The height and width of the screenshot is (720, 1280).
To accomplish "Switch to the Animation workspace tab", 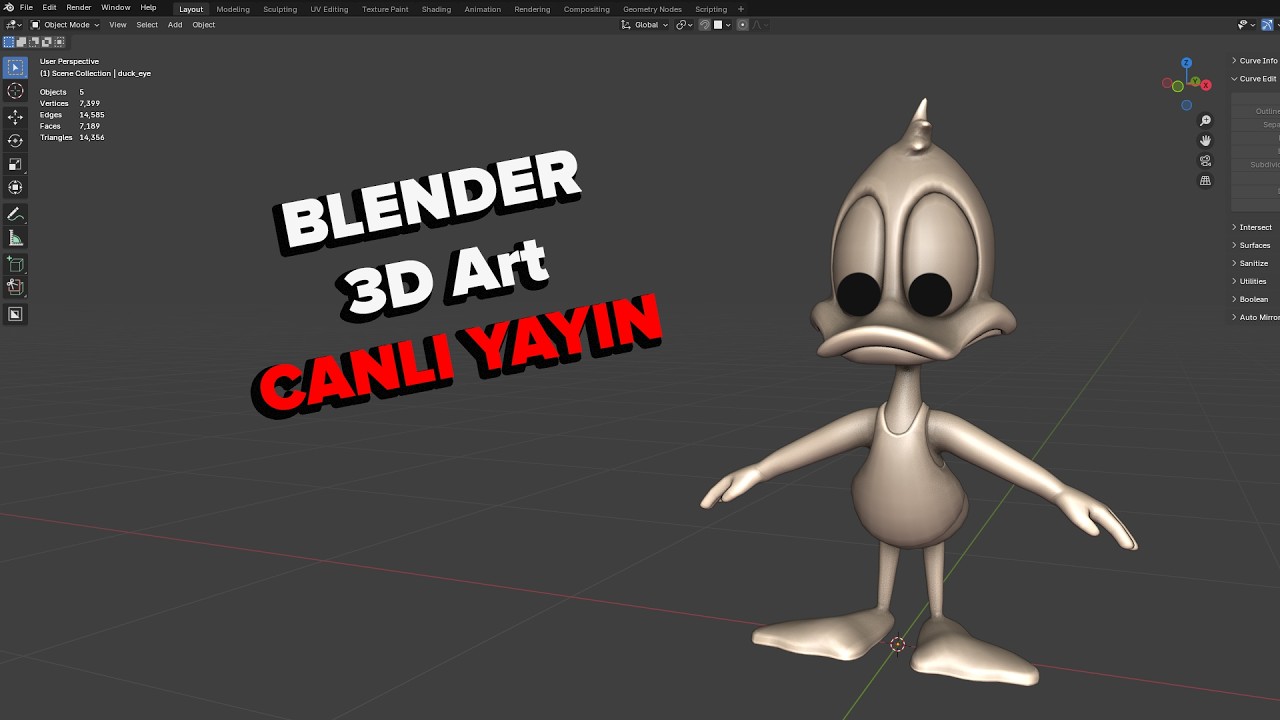I will tap(483, 9).
